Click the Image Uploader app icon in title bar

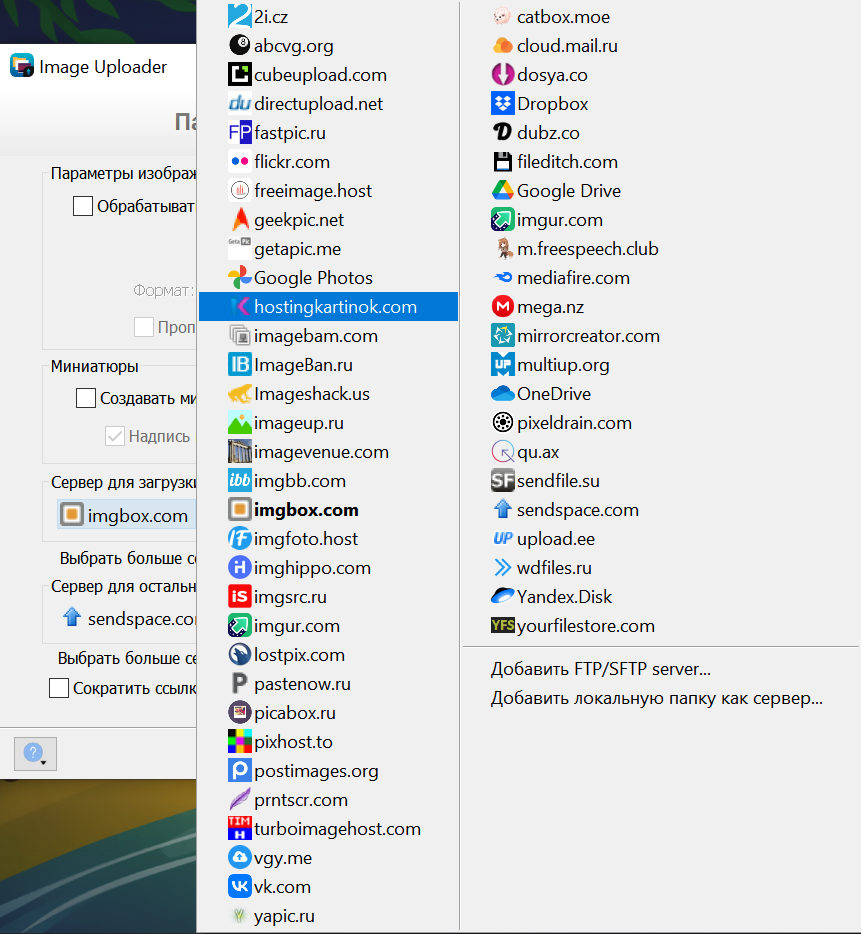pyautogui.click(x=22, y=66)
